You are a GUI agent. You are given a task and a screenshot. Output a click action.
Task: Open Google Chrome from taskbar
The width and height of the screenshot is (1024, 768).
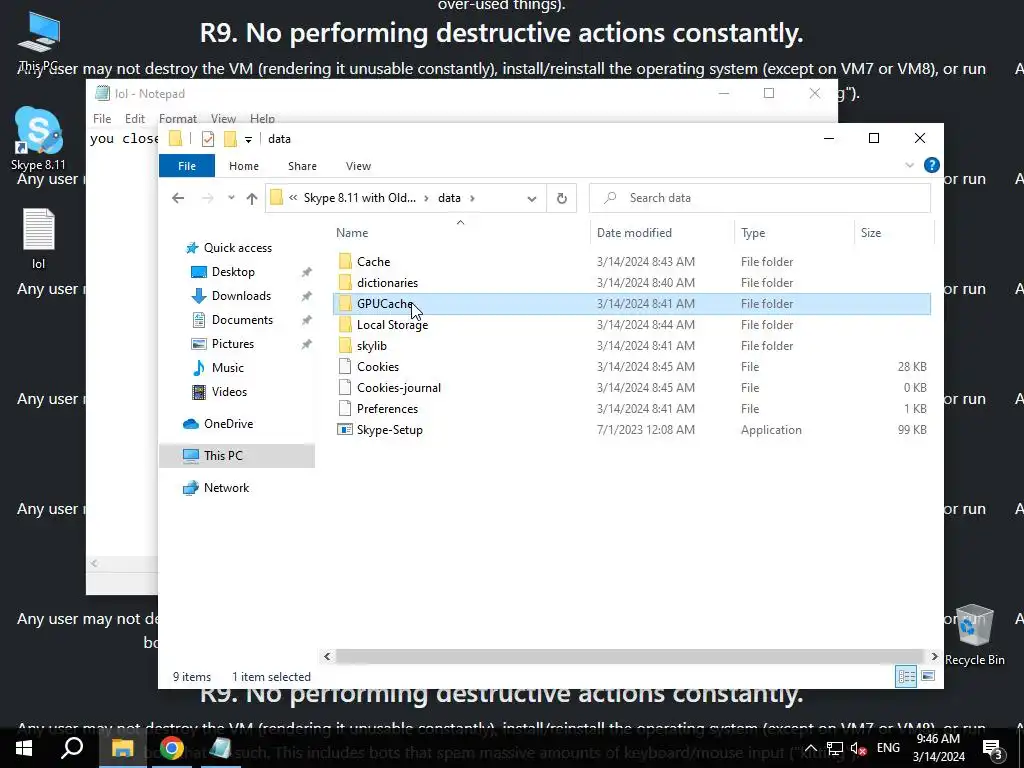[x=171, y=748]
